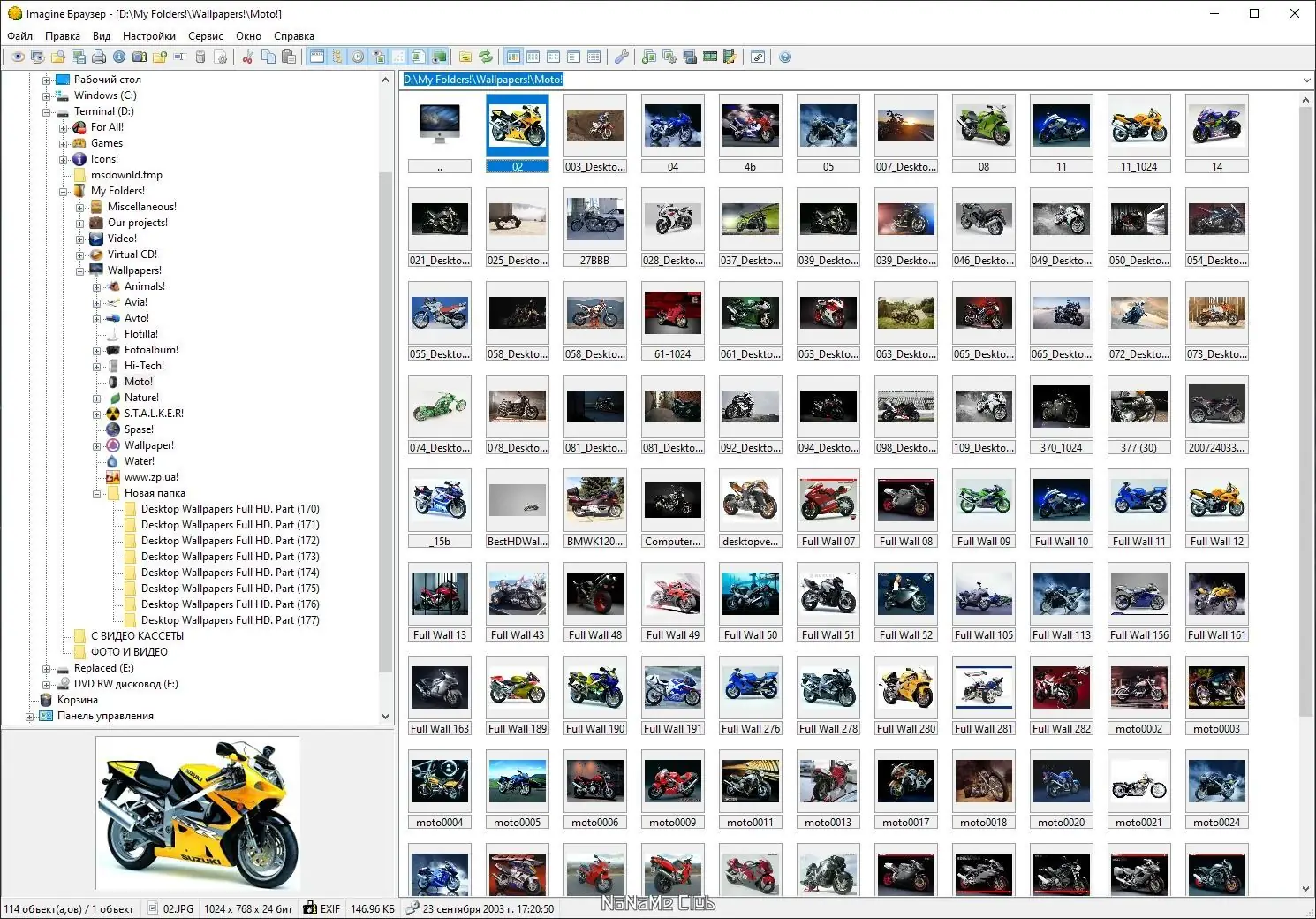Image resolution: width=1316 pixels, height=919 pixels.
Task: Toggle the address bar panel button
Action: (x=317, y=57)
